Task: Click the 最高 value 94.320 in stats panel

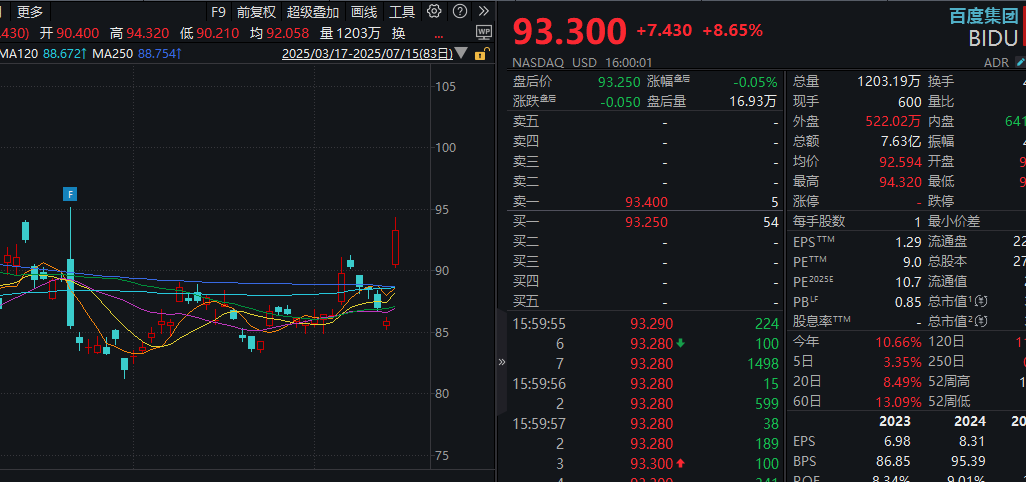Action: [900, 182]
